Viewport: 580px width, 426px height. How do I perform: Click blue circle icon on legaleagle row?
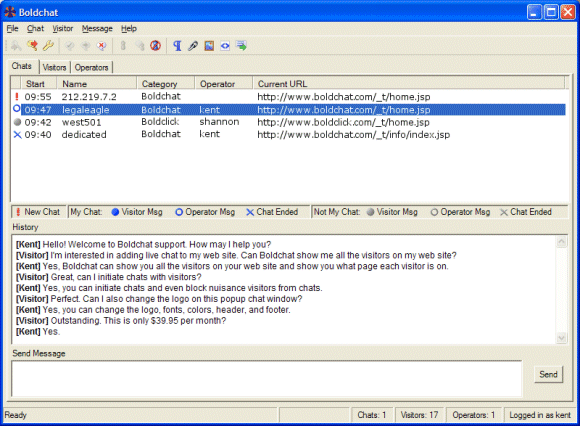click(x=17, y=109)
